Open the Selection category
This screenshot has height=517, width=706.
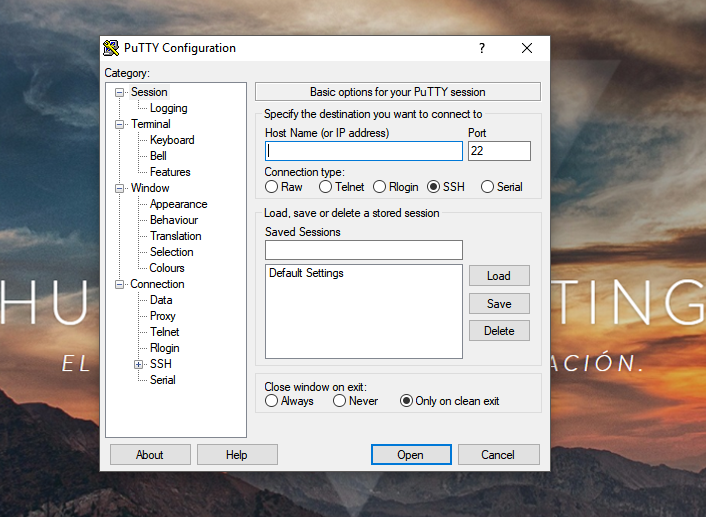click(x=172, y=252)
